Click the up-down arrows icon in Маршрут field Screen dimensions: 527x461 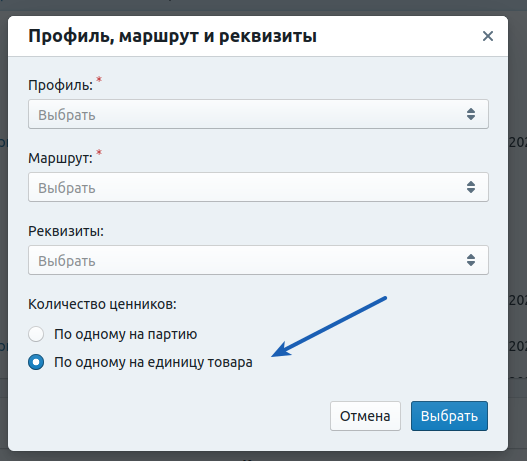coord(471,187)
